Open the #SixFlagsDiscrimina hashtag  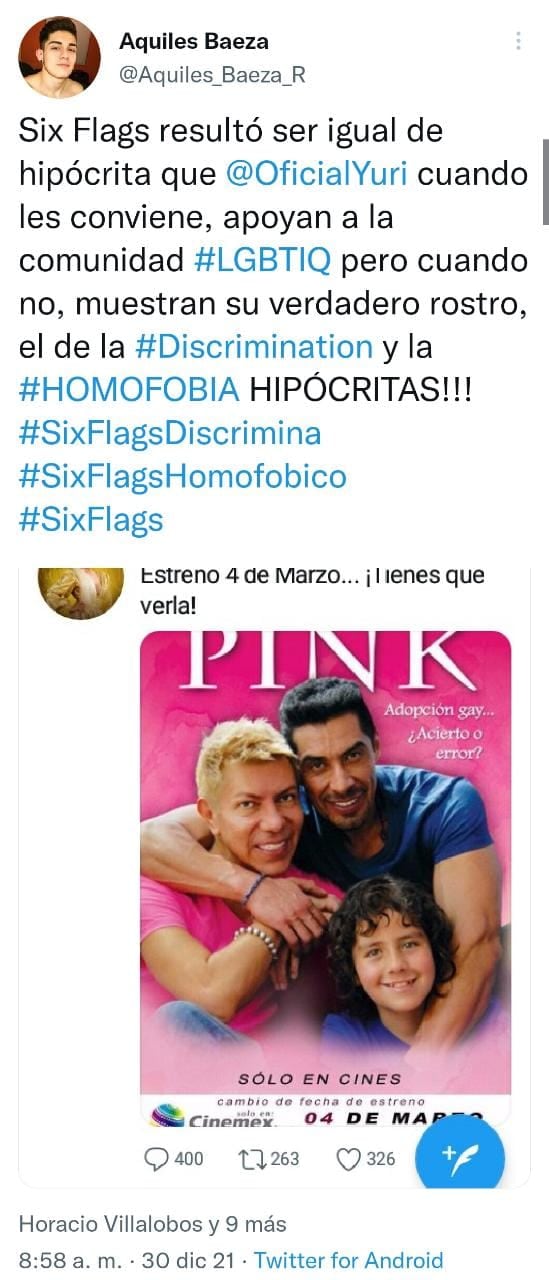[x=170, y=434]
